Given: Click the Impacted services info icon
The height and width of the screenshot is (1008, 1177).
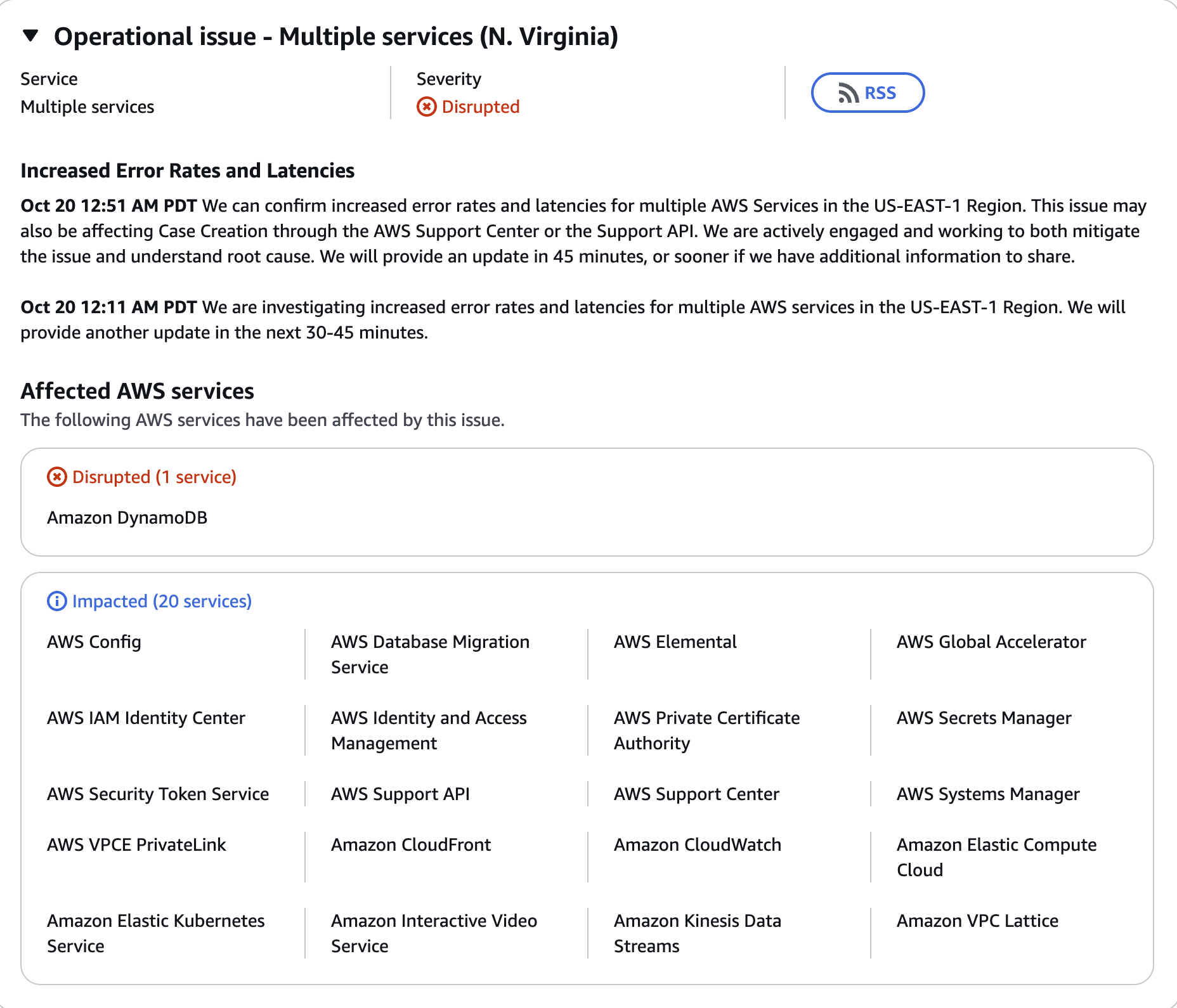Looking at the screenshot, I should 57,601.
